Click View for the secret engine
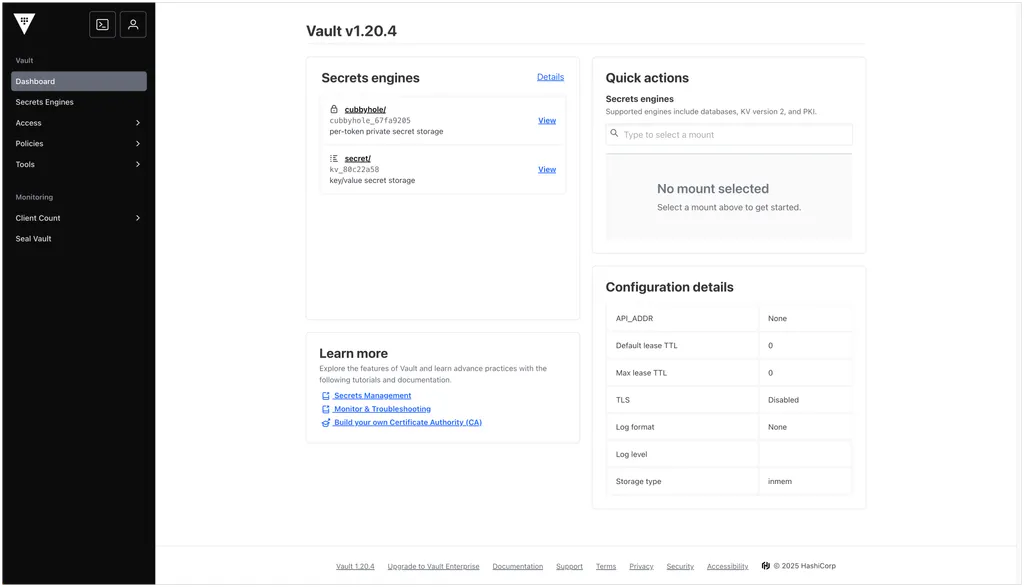This screenshot has width=1024, height=587. (x=547, y=170)
